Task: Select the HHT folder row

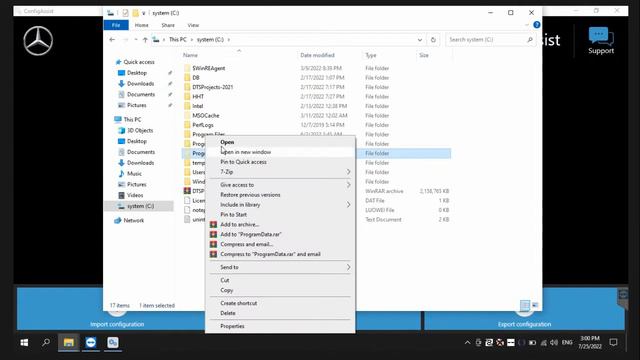Action: (316, 96)
